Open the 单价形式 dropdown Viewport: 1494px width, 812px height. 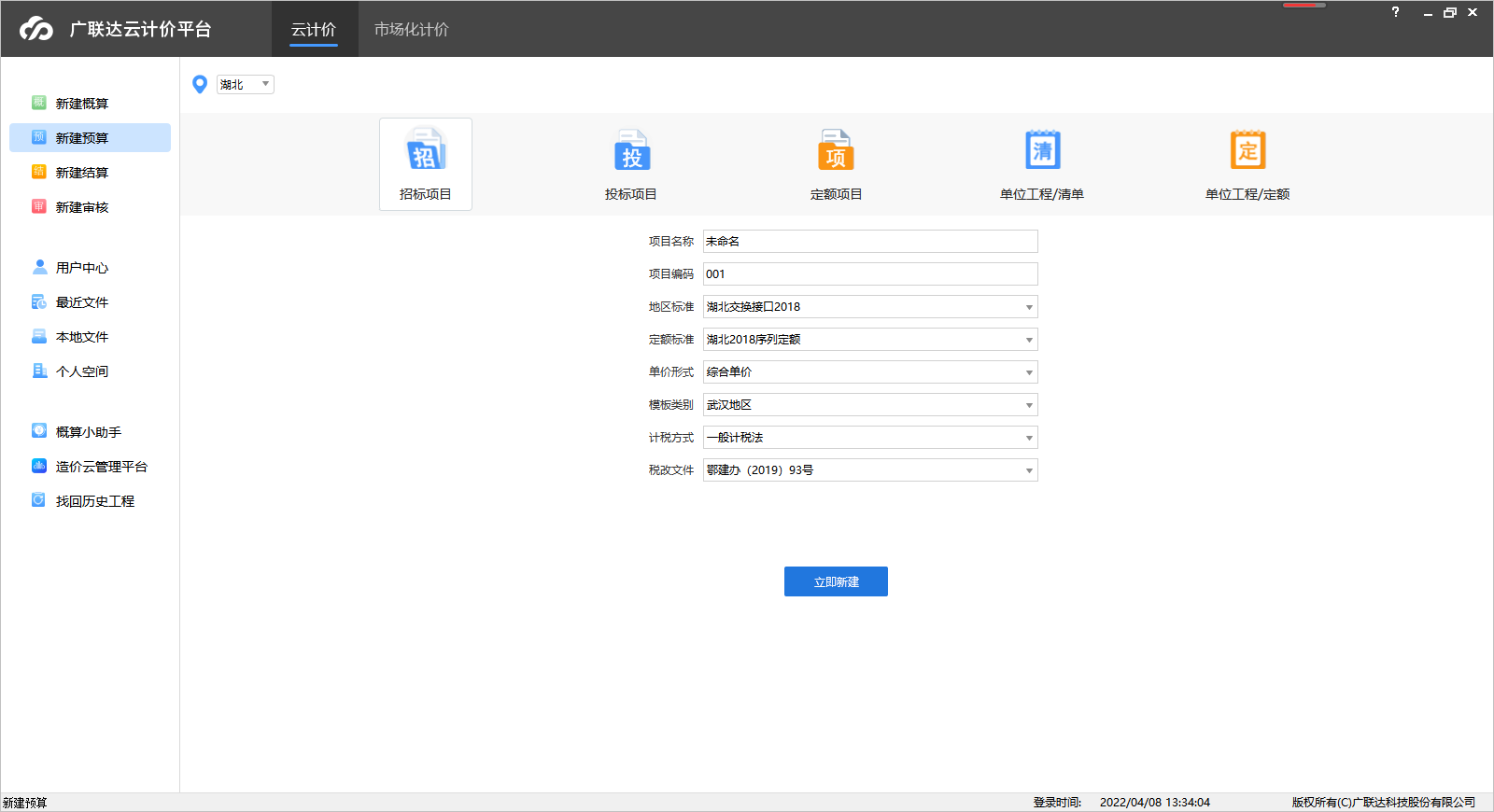(870, 372)
